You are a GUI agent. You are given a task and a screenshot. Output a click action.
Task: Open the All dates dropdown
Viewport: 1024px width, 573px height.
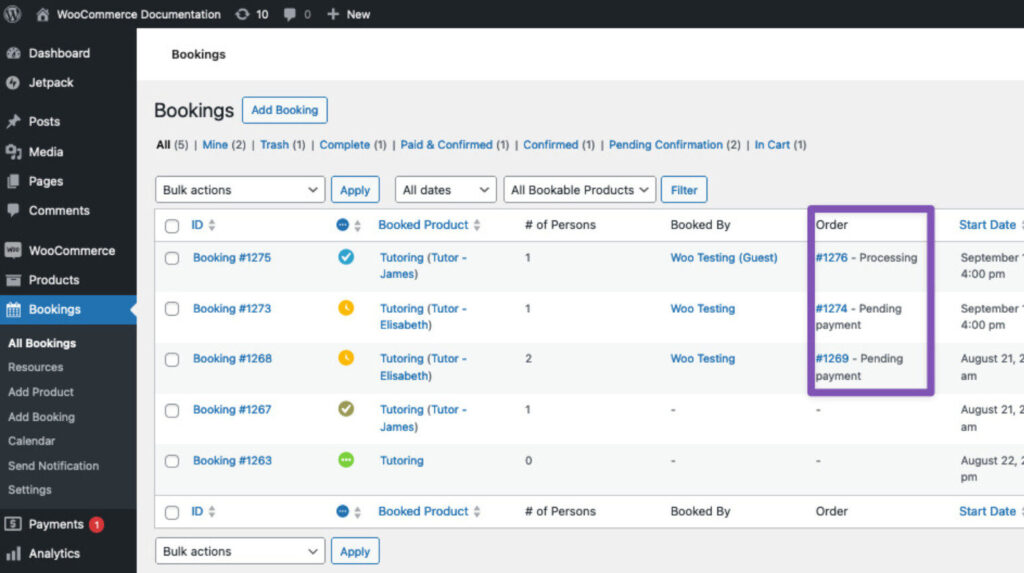coord(445,189)
